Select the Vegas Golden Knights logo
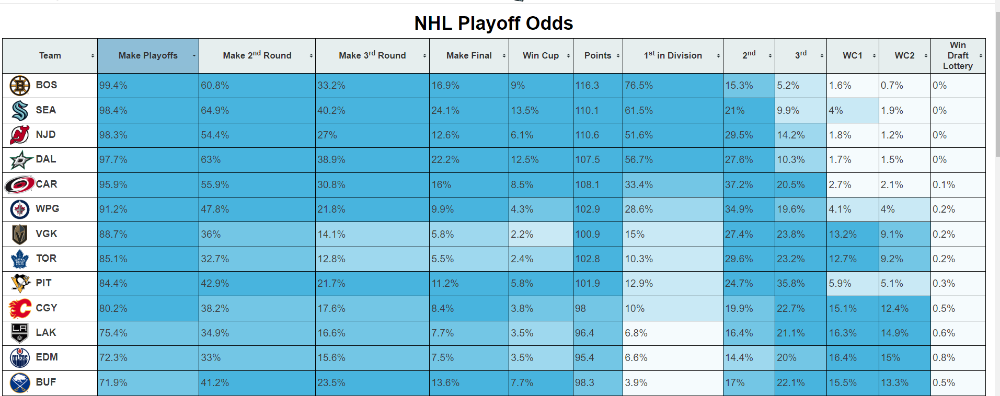1000x396 pixels. 19,234
